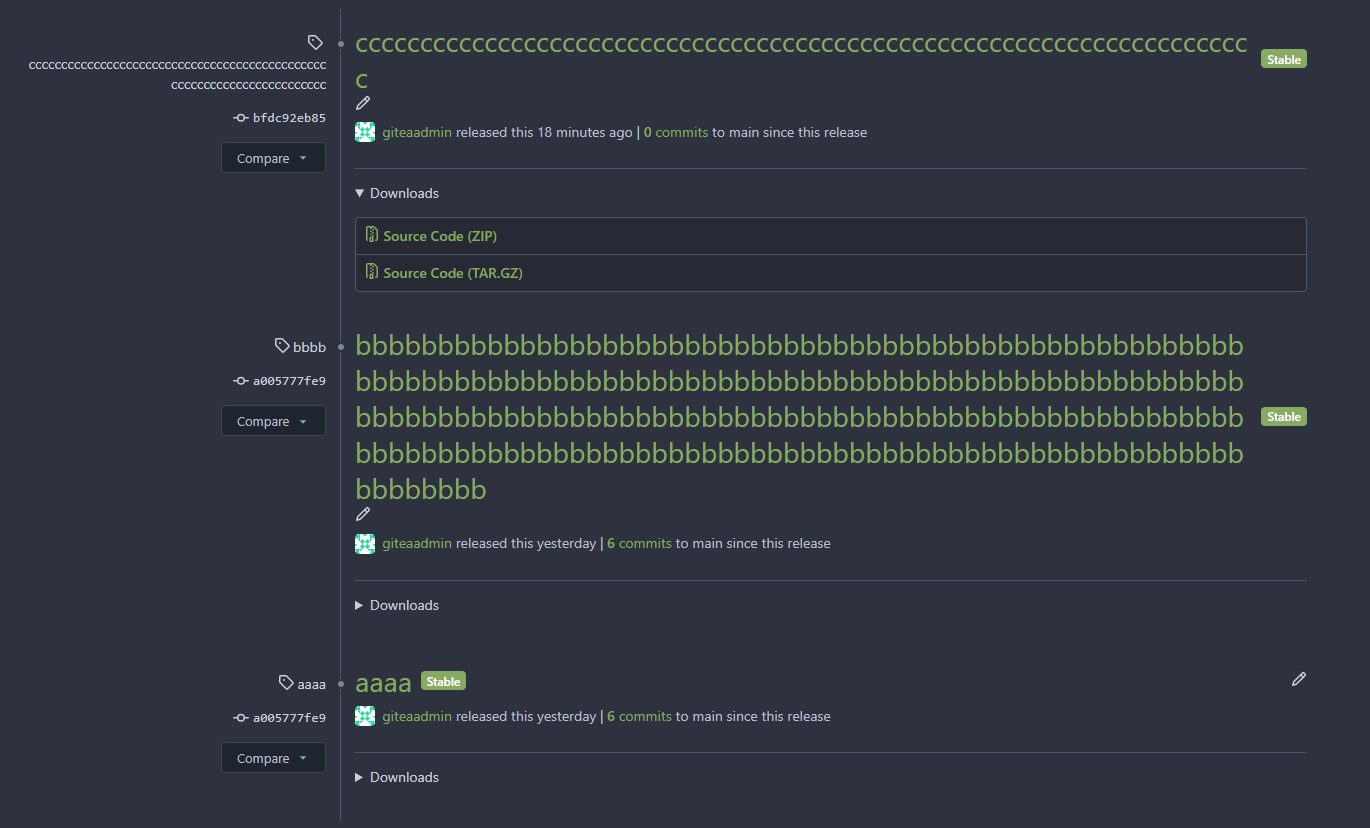Open the Compare dropdown for commit bfdc92eb85
Image resolution: width=1370 pixels, height=828 pixels.
coord(273,158)
